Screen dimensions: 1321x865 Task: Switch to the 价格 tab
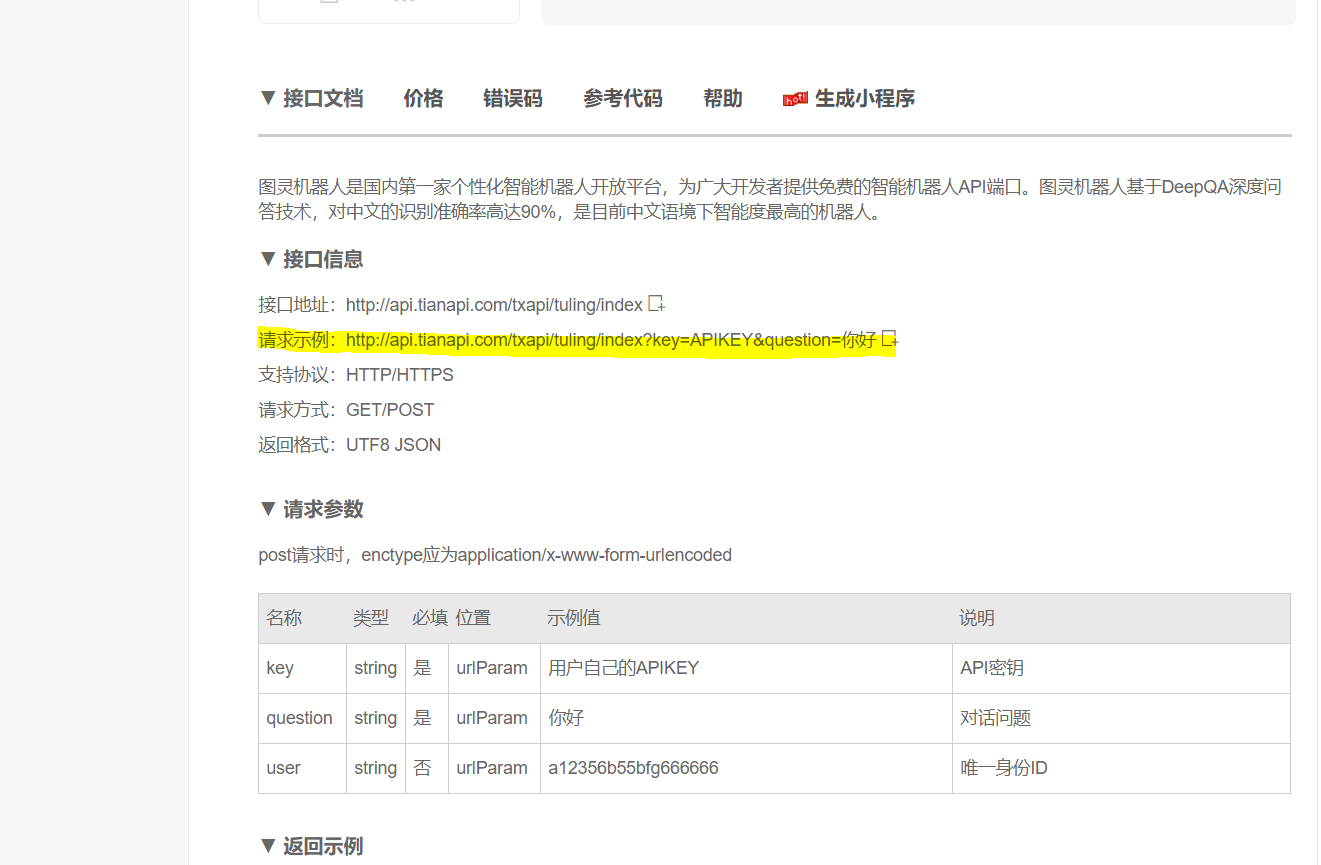pyautogui.click(x=423, y=98)
